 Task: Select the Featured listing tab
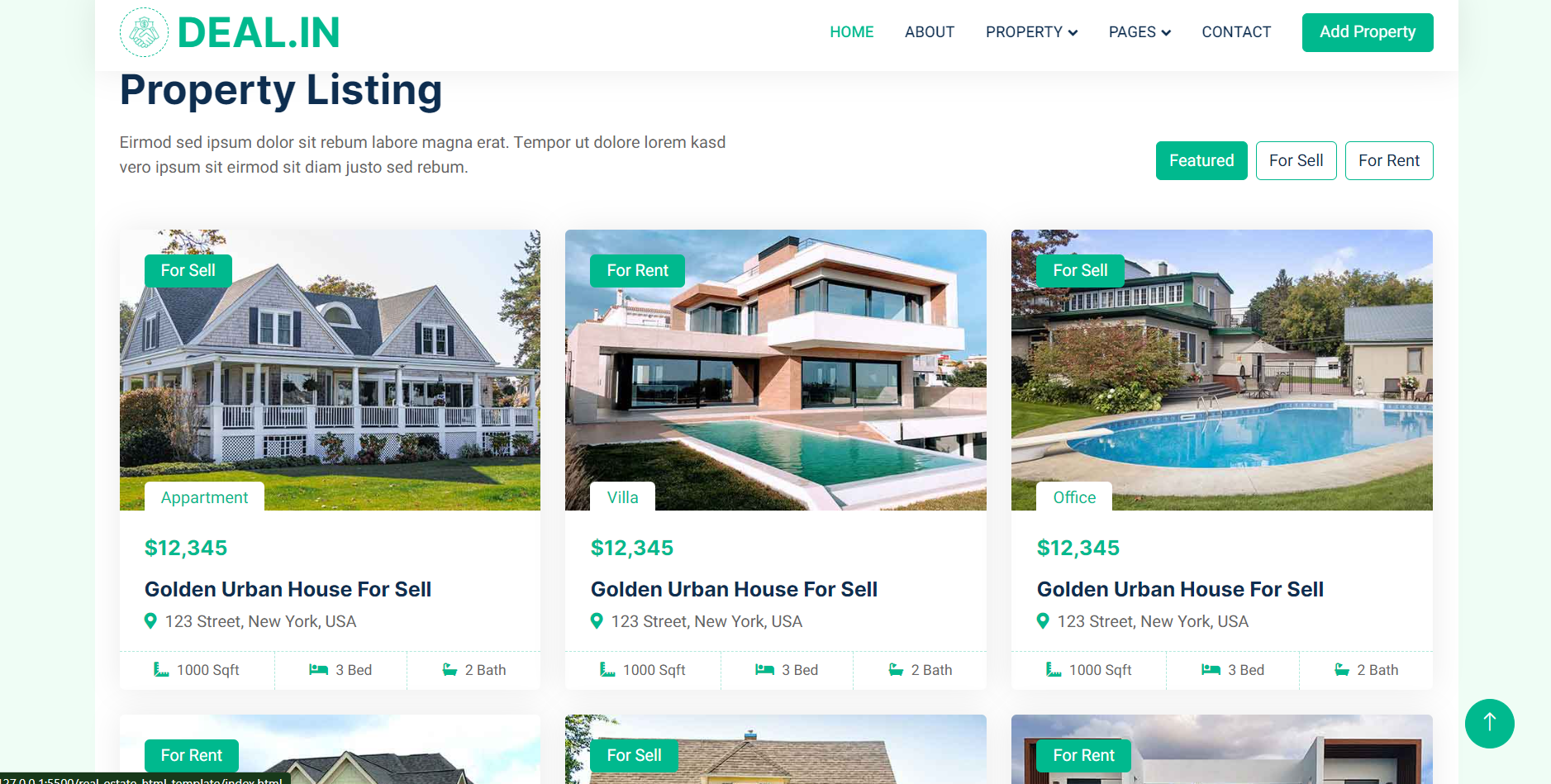pos(1201,160)
